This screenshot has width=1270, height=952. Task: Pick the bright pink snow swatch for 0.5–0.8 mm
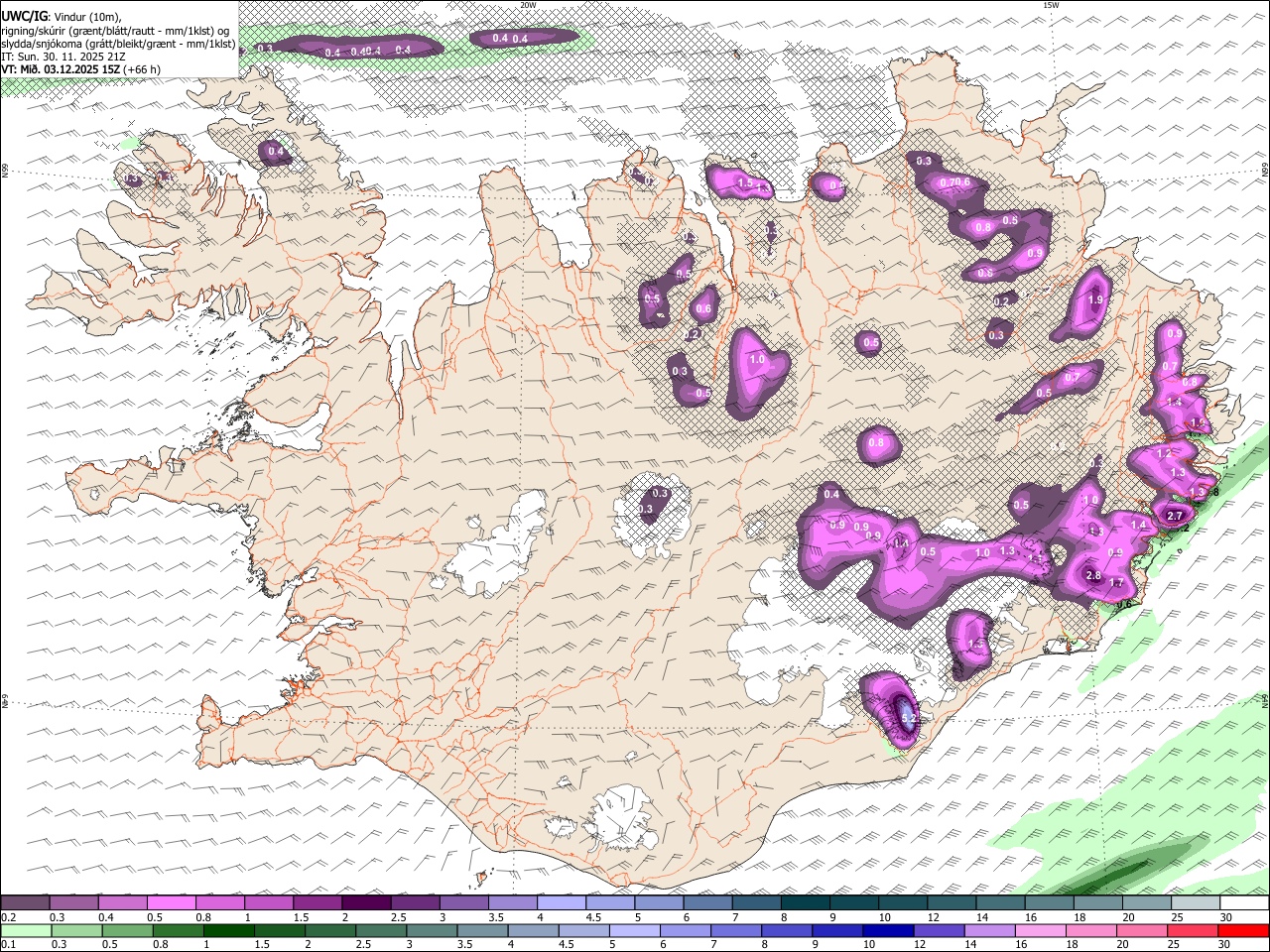[171, 902]
